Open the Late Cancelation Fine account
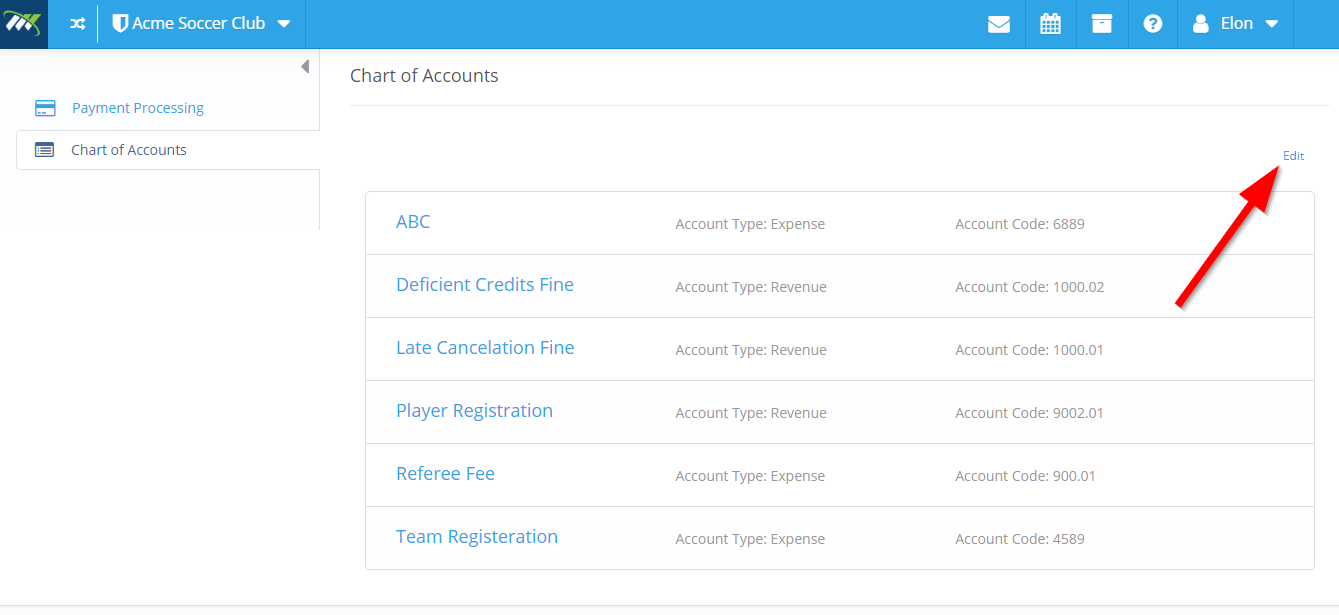 coord(485,348)
